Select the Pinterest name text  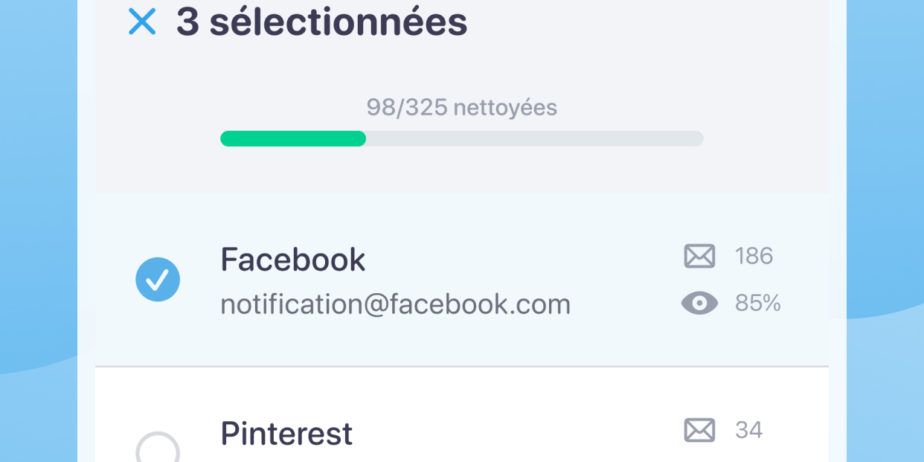point(286,434)
